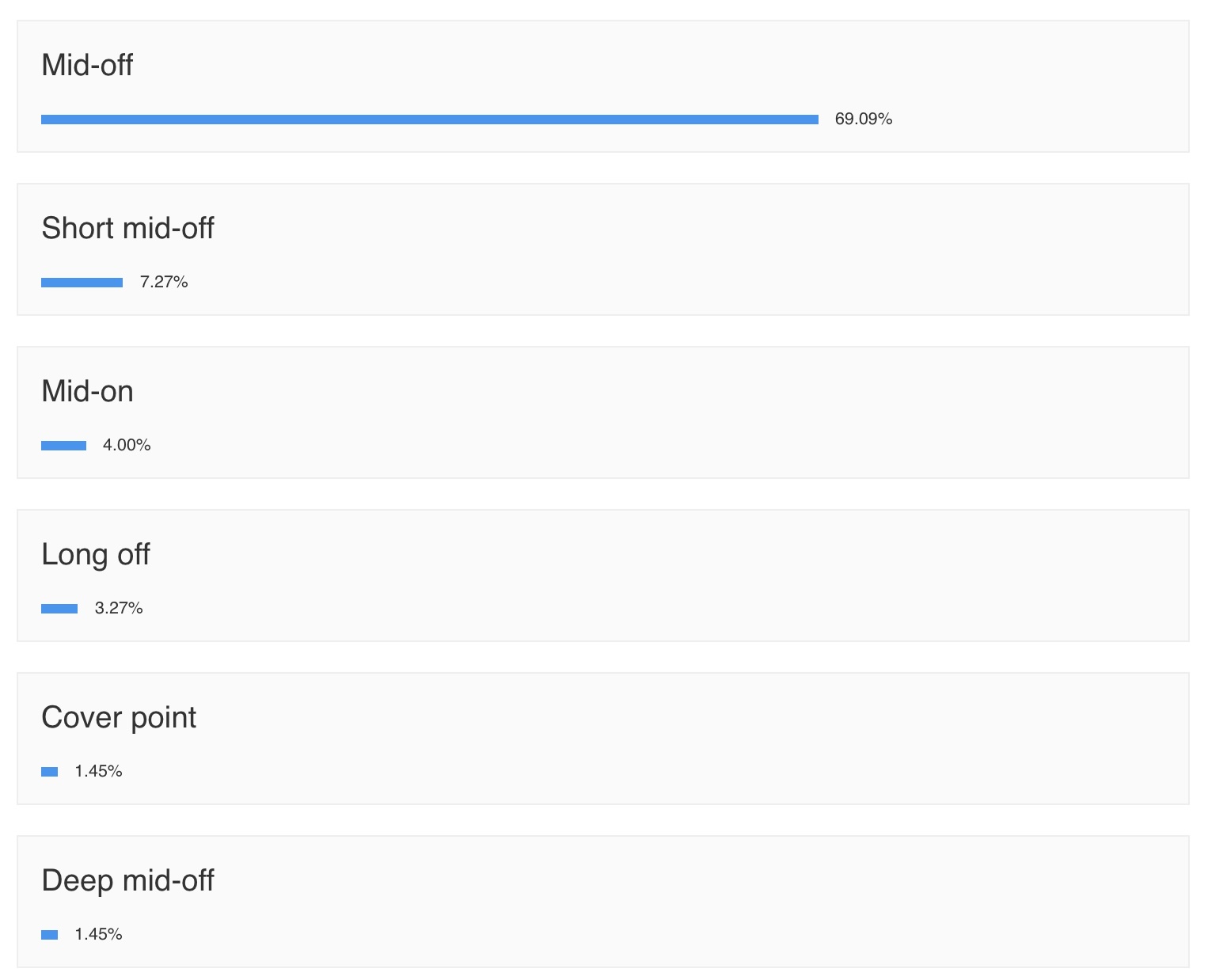Click the 3.27% percentage label
The height and width of the screenshot is (980, 1208).
(x=119, y=609)
